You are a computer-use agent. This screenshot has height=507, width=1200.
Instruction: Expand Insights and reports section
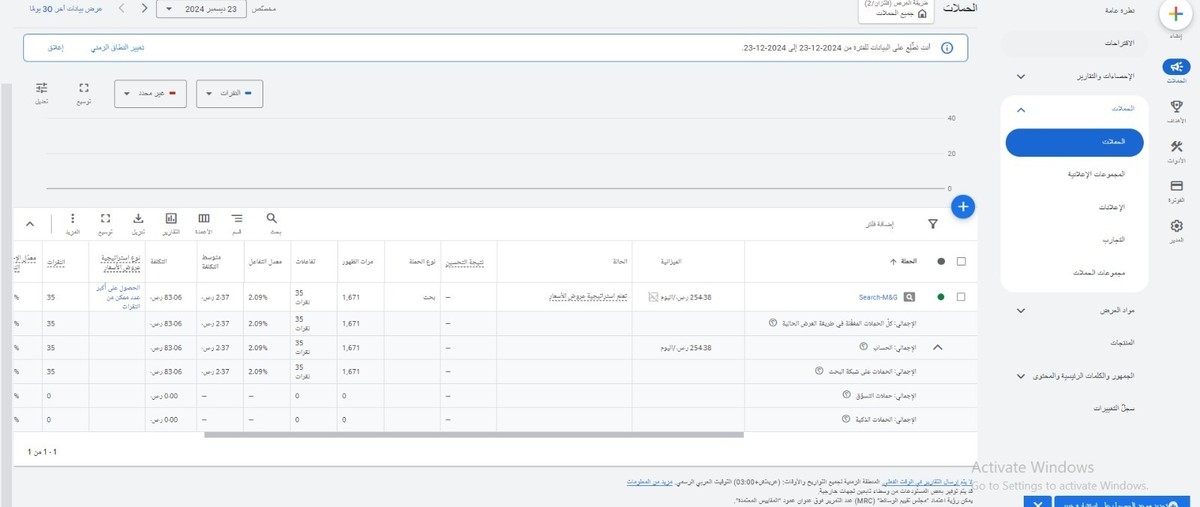[x=1020, y=76]
